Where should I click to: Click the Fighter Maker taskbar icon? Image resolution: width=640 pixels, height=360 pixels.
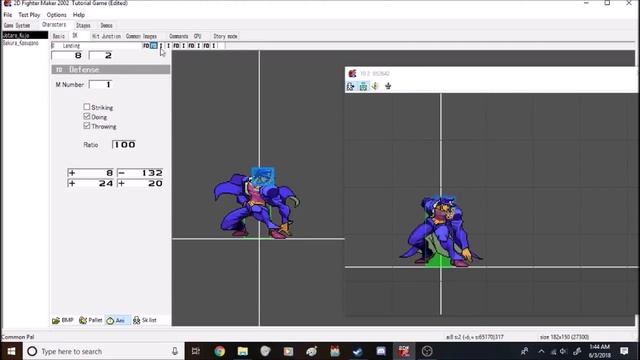[404, 351]
